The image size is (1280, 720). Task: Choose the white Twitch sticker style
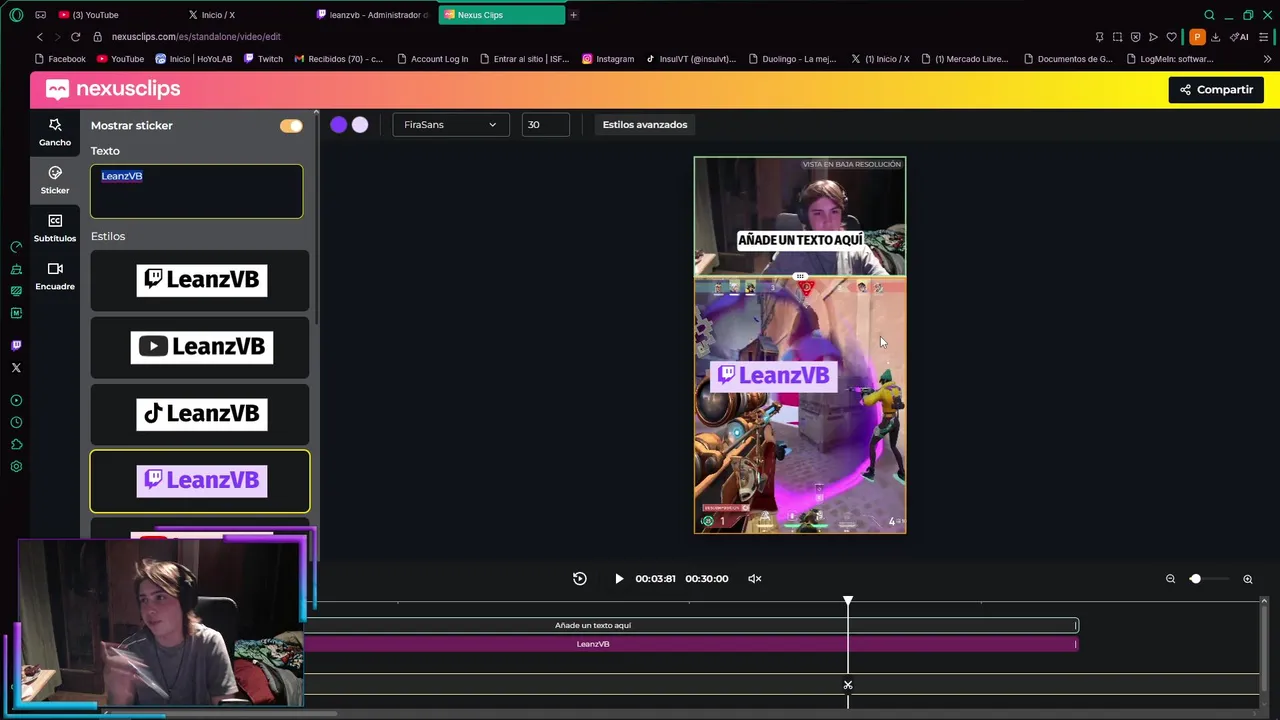[201, 280]
